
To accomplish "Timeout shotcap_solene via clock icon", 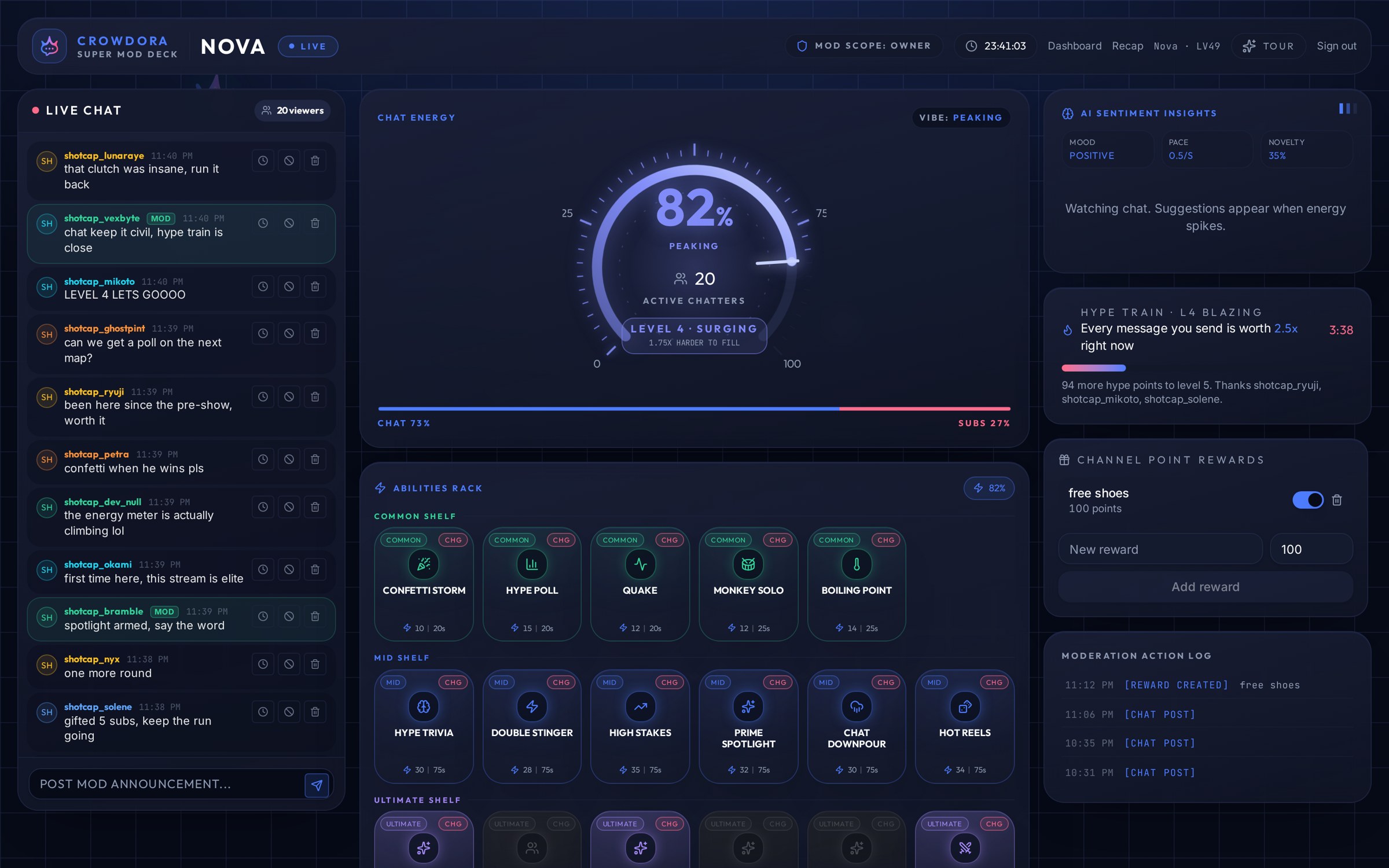I will click(x=263, y=712).
